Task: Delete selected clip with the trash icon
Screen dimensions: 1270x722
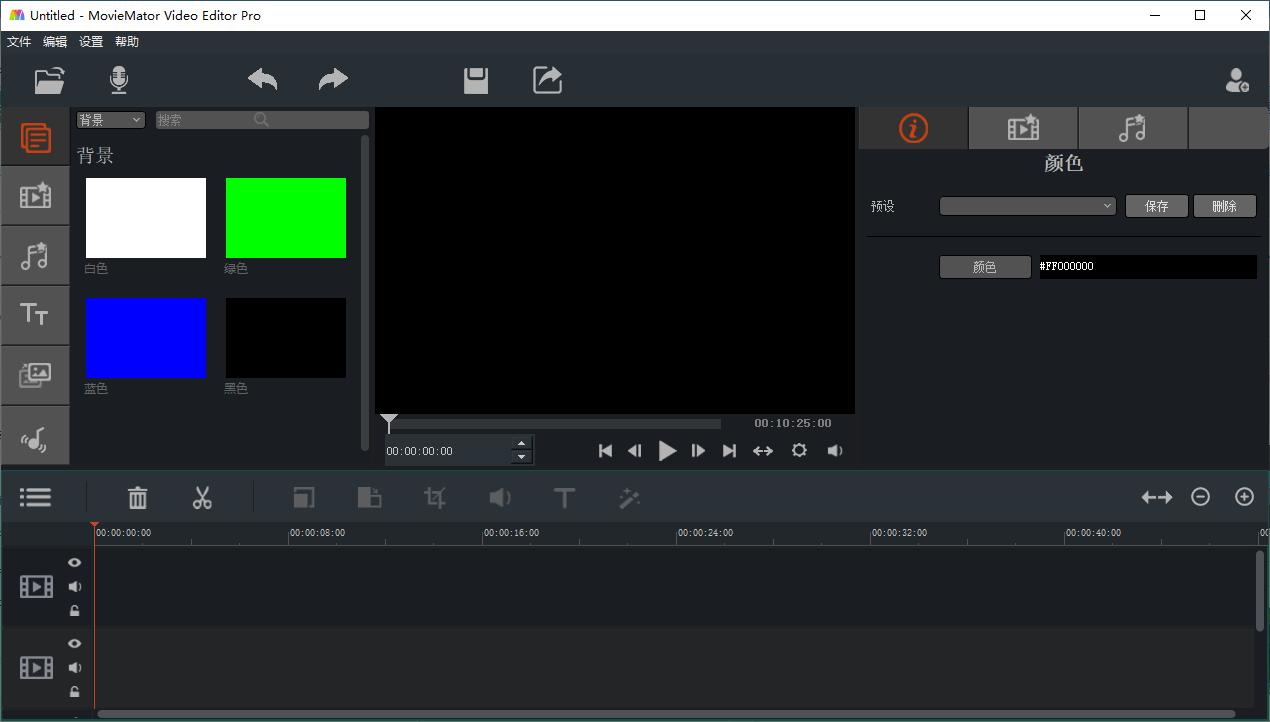Action: 138,497
